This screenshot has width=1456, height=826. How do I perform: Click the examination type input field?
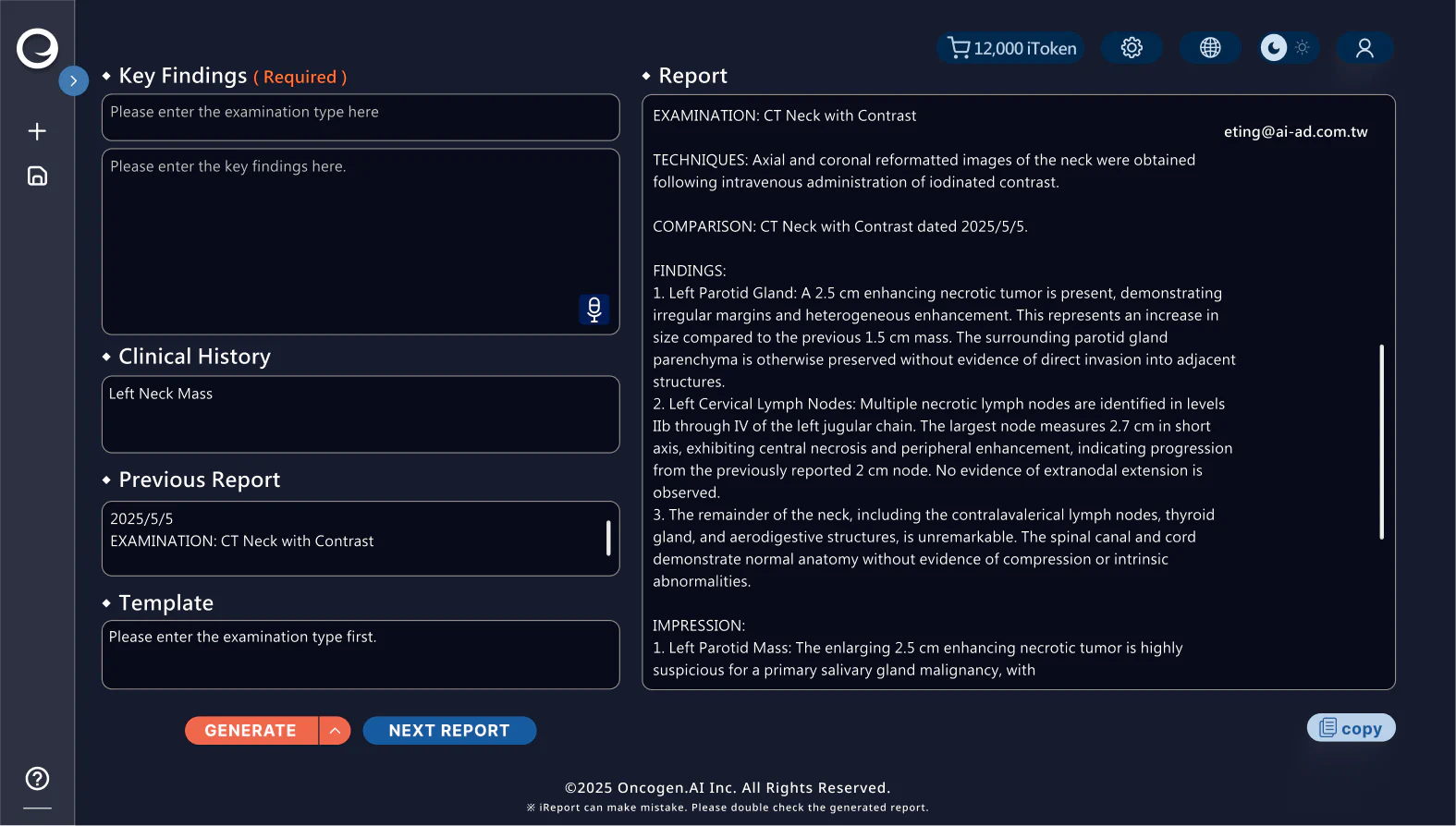click(360, 117)
